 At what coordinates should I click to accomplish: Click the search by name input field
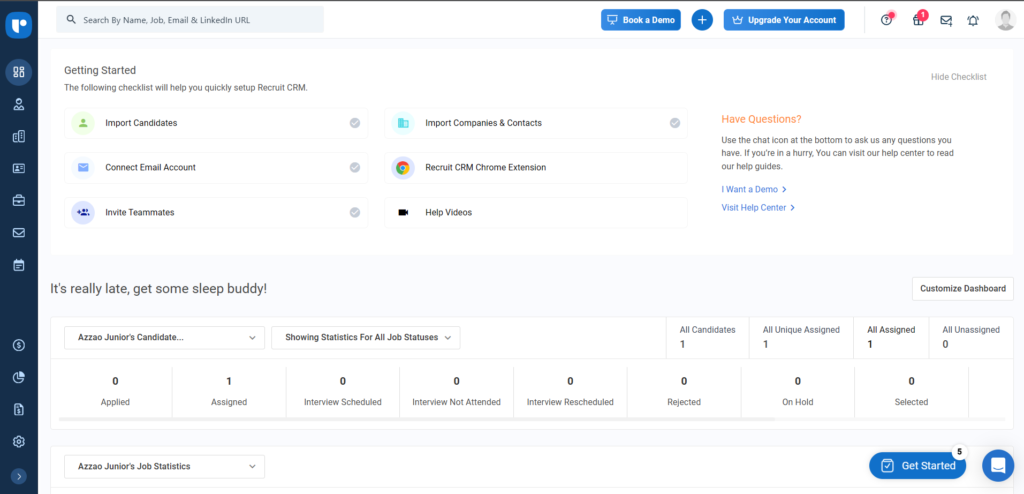(x=190, y=20)
